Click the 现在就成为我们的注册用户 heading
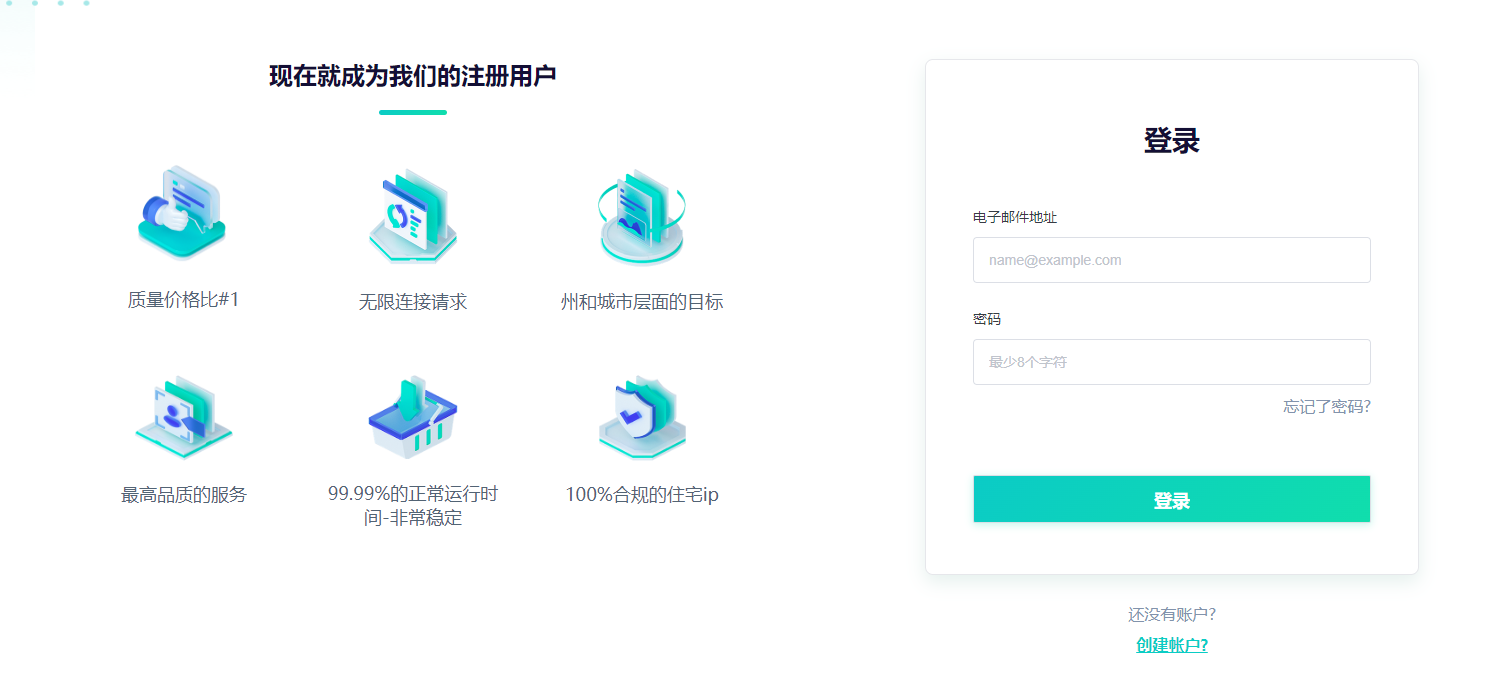The height and width of the screenshot is (692, 1505). (412, 76)
